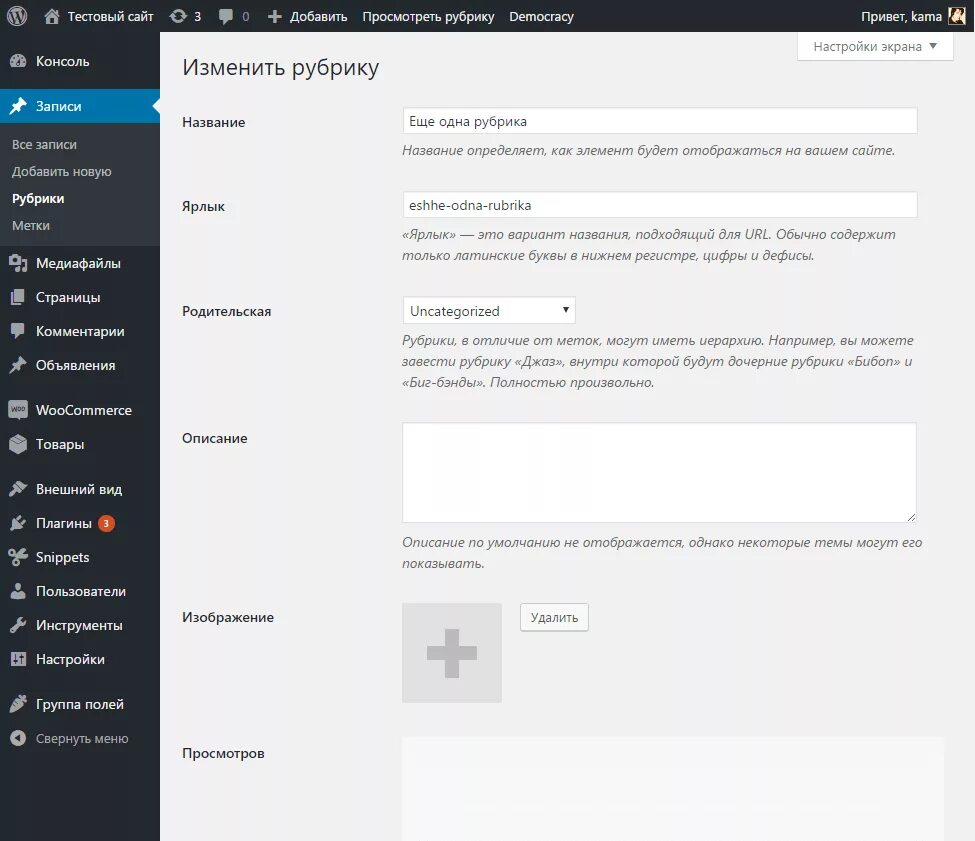Click the image placeholder with plus sign
Screen dimensions: 975x841
pos(451,653)
